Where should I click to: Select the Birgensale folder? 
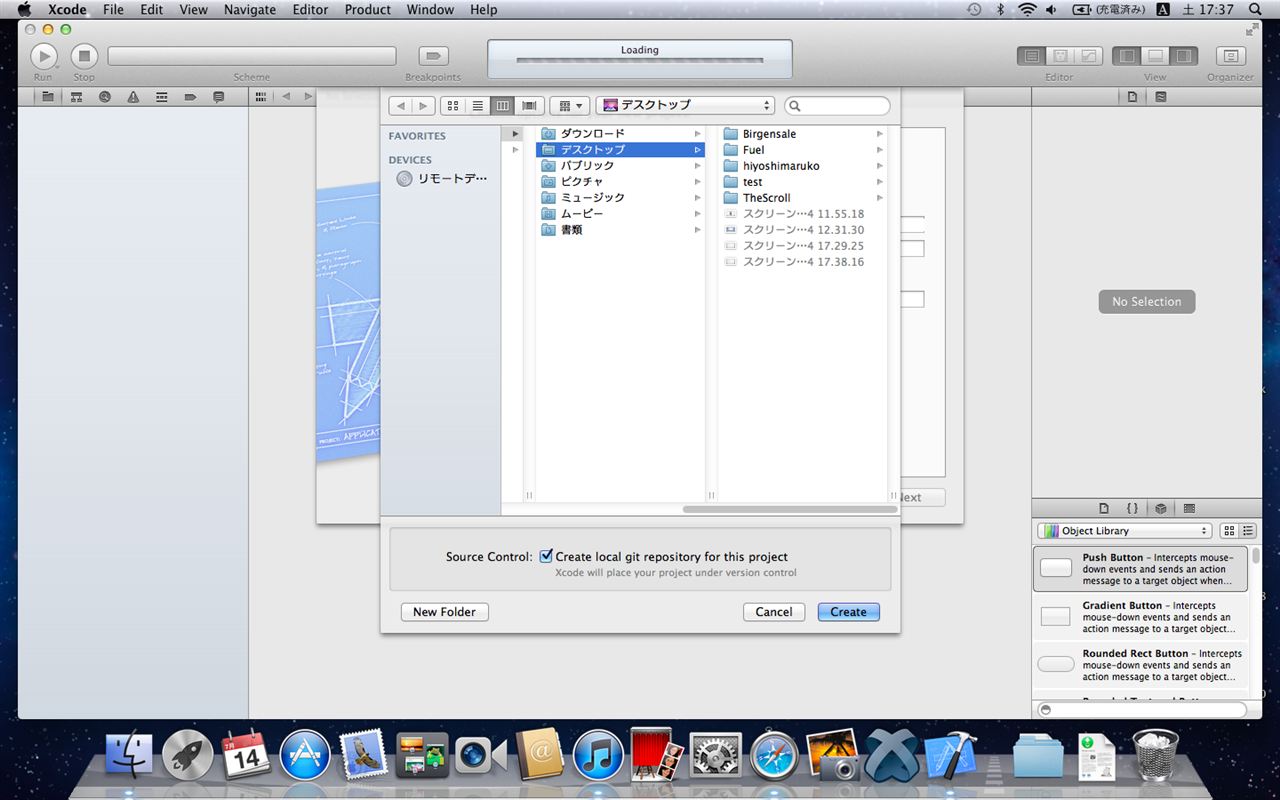(803, 133)
